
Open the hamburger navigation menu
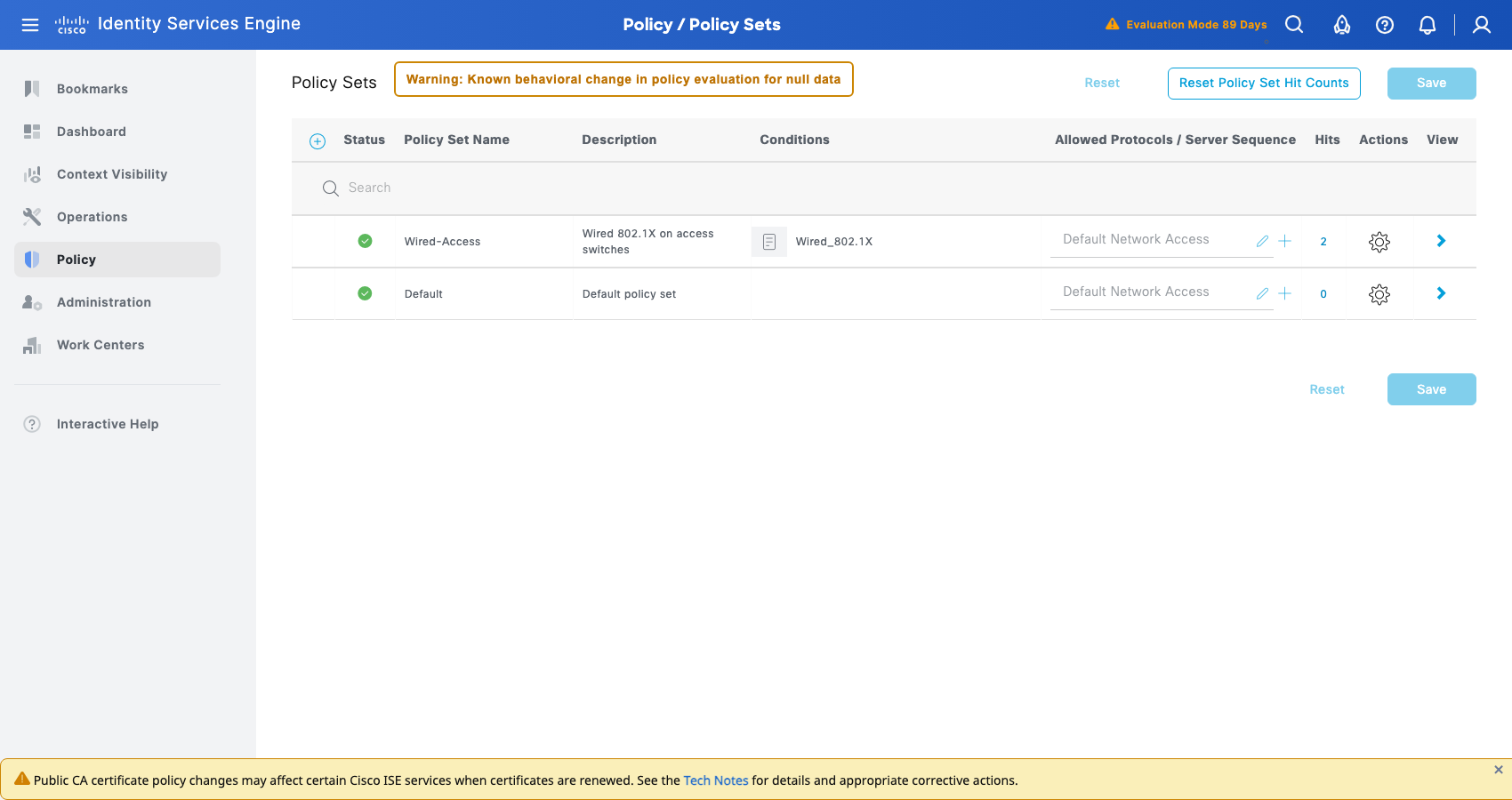coord(30,25)
